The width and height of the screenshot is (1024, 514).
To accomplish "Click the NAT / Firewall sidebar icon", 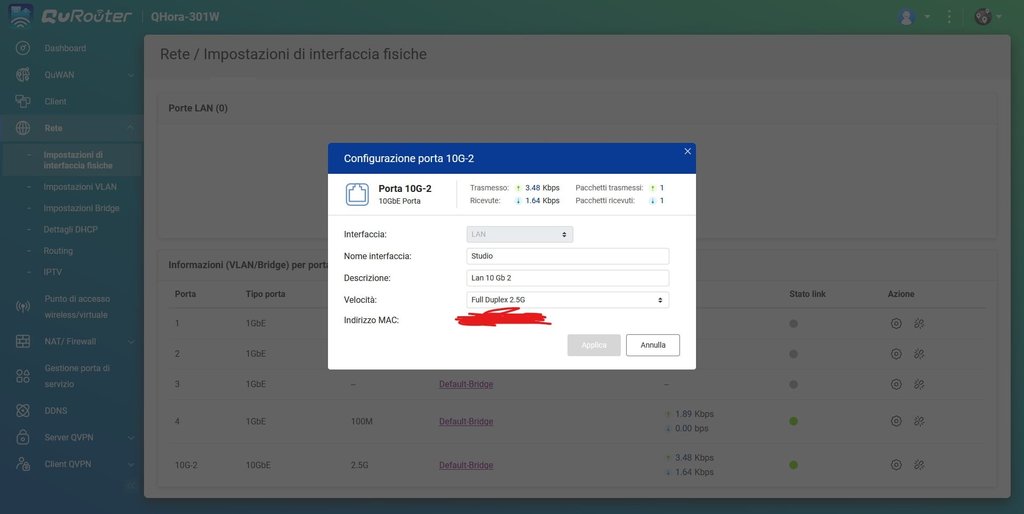I will [22, 341].
